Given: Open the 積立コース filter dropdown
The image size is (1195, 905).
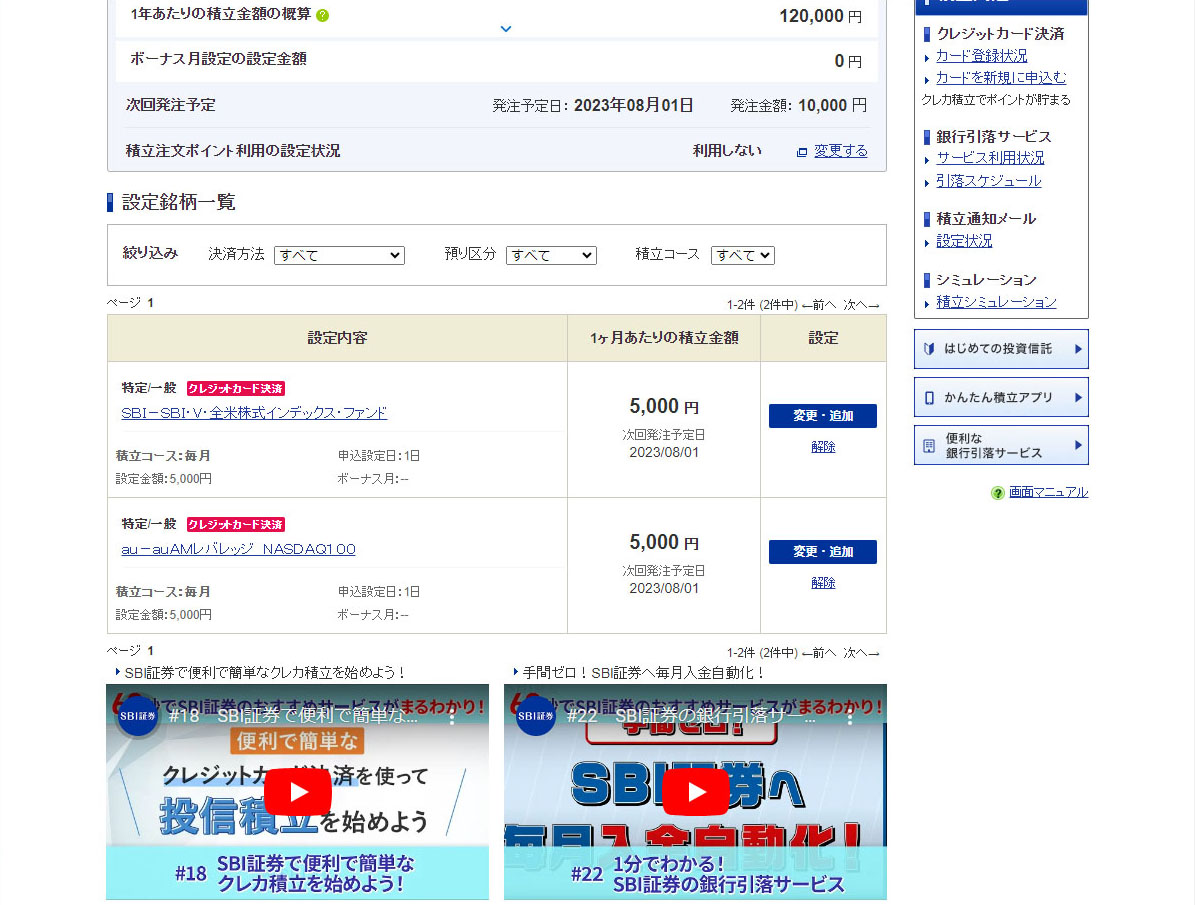Looking at the screenshot, I should pyautogui.click(x=742, y=255).
